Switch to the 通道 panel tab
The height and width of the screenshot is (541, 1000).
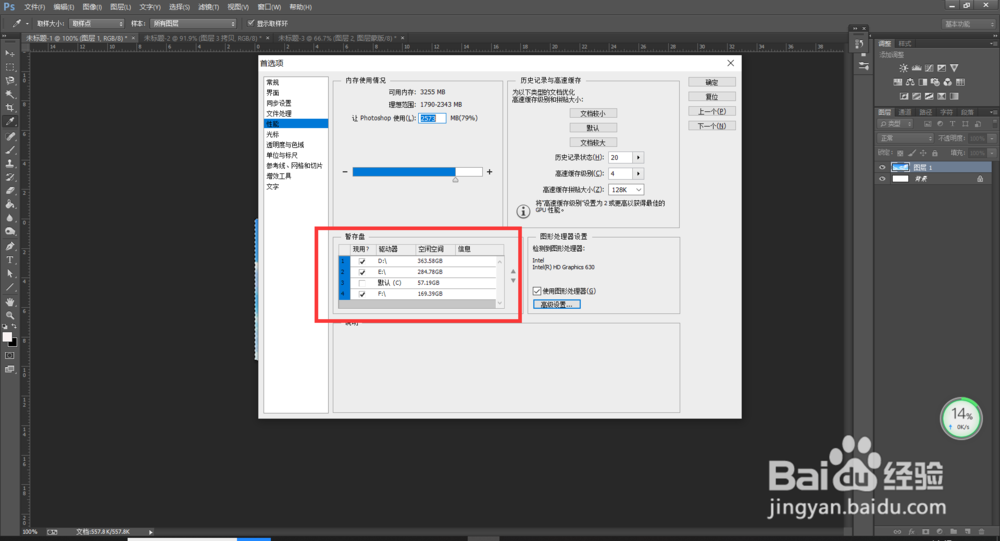point(905,112)
